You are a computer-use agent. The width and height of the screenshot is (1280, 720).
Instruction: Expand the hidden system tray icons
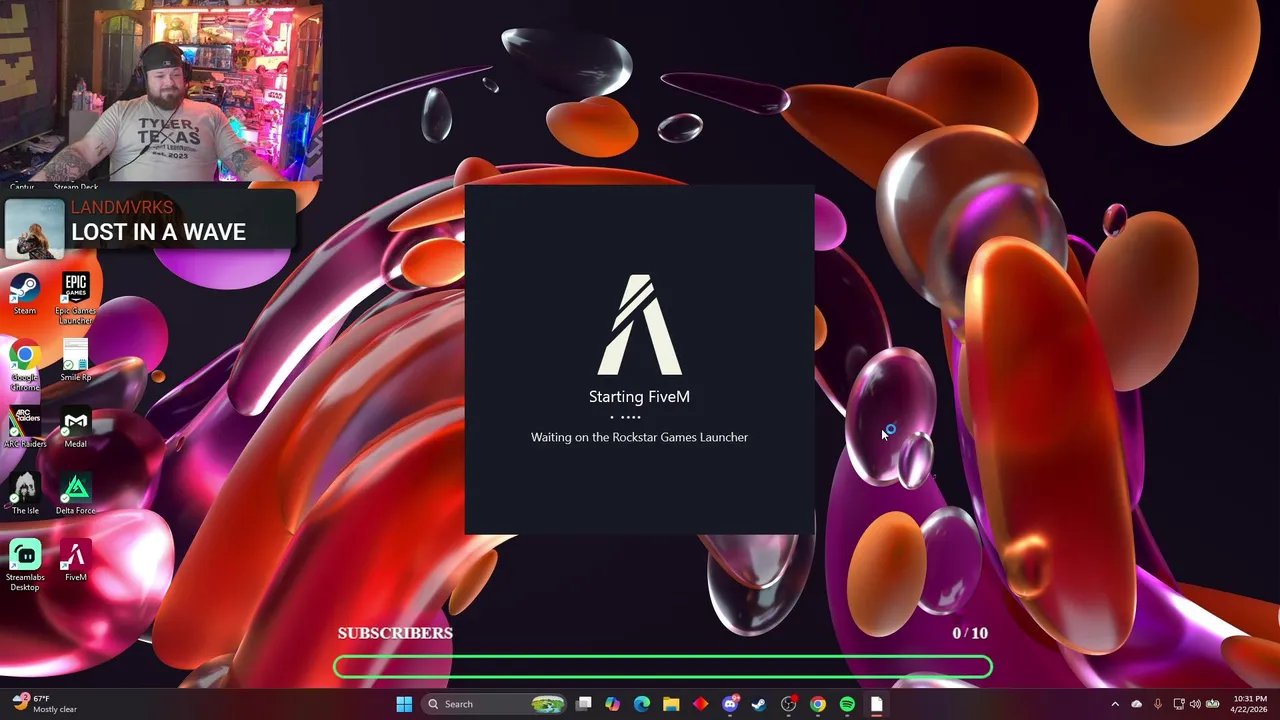point(1115,704)
